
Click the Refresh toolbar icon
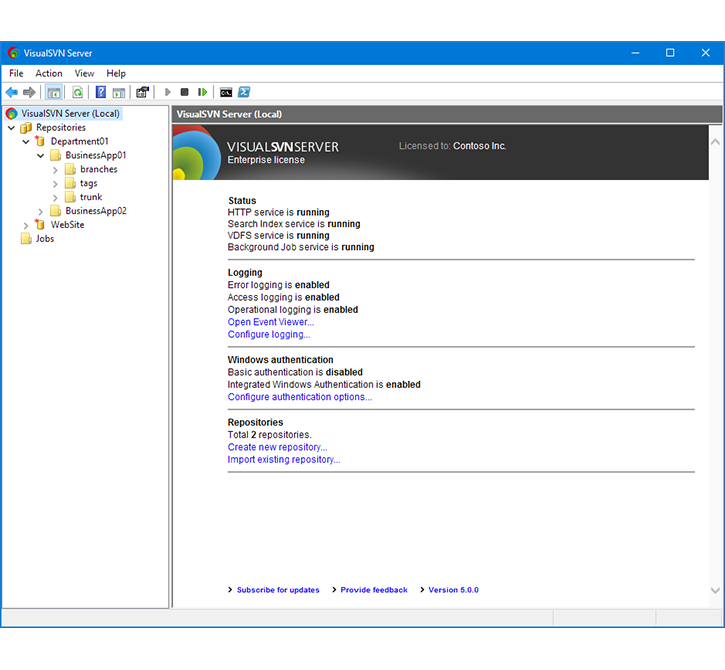click(x=78, y=92)
